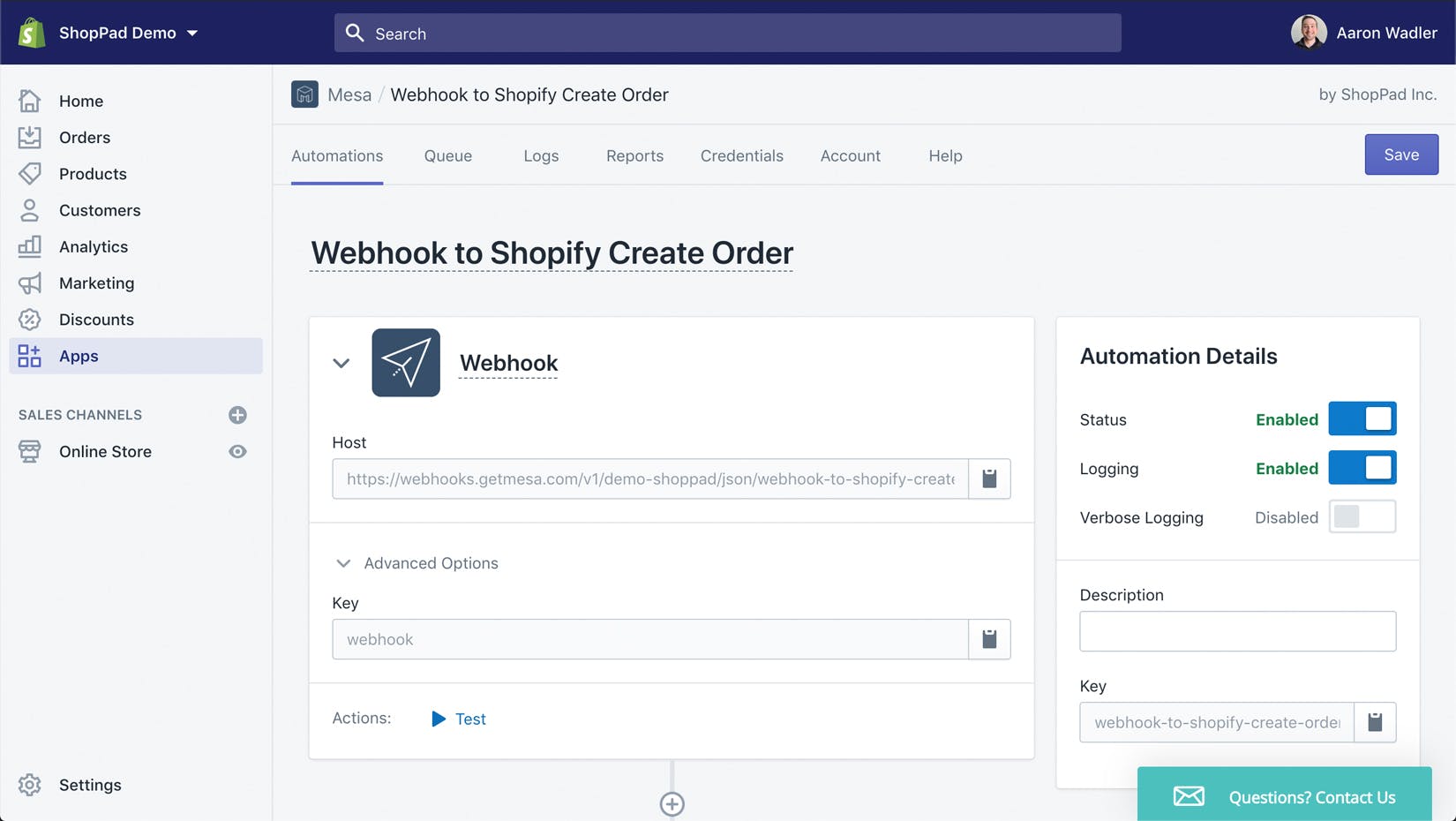Click the Customers person icon
Screen dimensions: 1456x821
[x=29, y=210]
